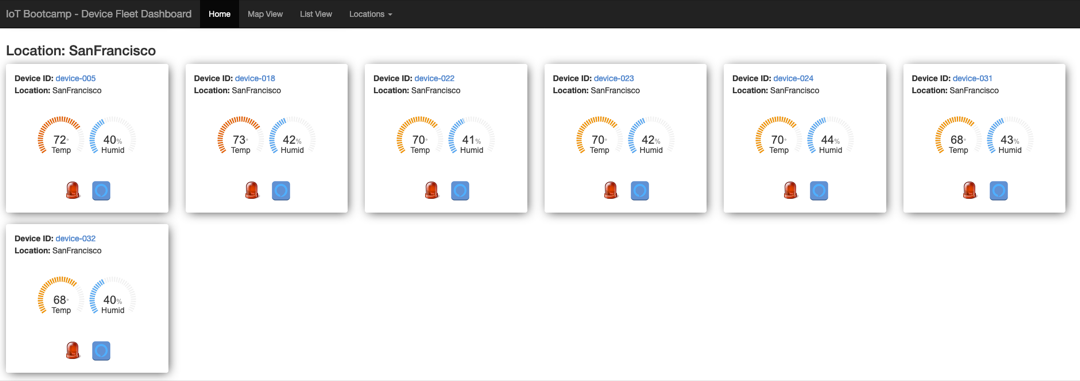
Task: Click the blue button icon on device-031
Action: pos(999,191)
